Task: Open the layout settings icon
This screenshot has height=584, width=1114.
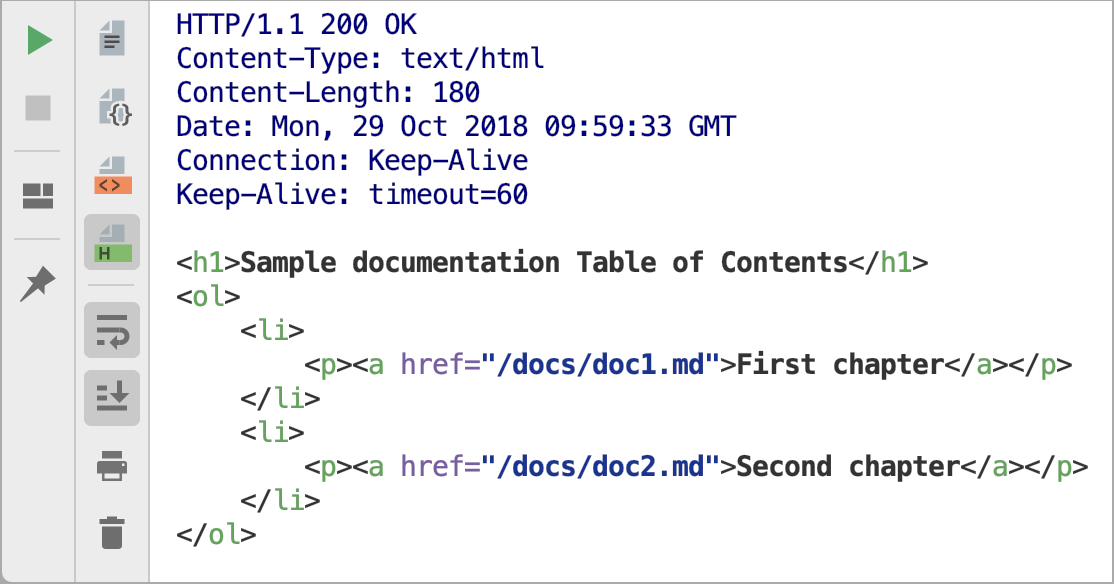Action: [38, 196]
